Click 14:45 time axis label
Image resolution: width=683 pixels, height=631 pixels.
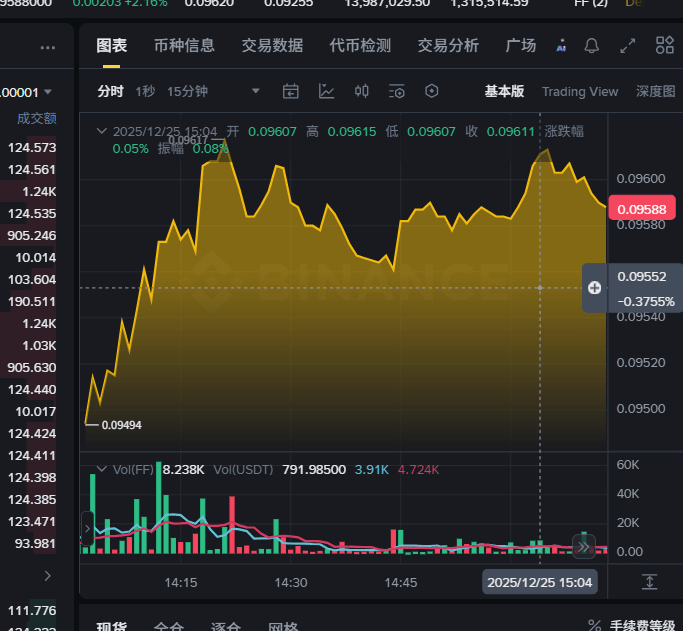point(401,583)
